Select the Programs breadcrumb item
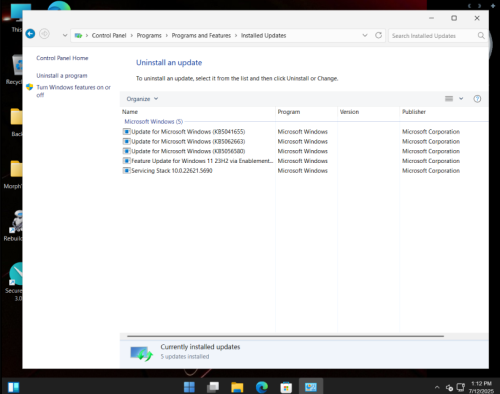Screen dimensions: 500x394 [149, 35]
